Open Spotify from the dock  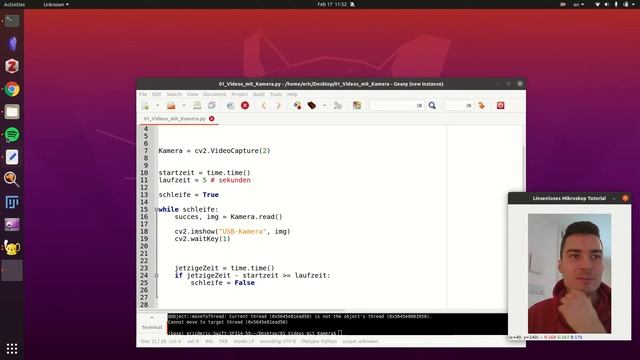(12, 134)
